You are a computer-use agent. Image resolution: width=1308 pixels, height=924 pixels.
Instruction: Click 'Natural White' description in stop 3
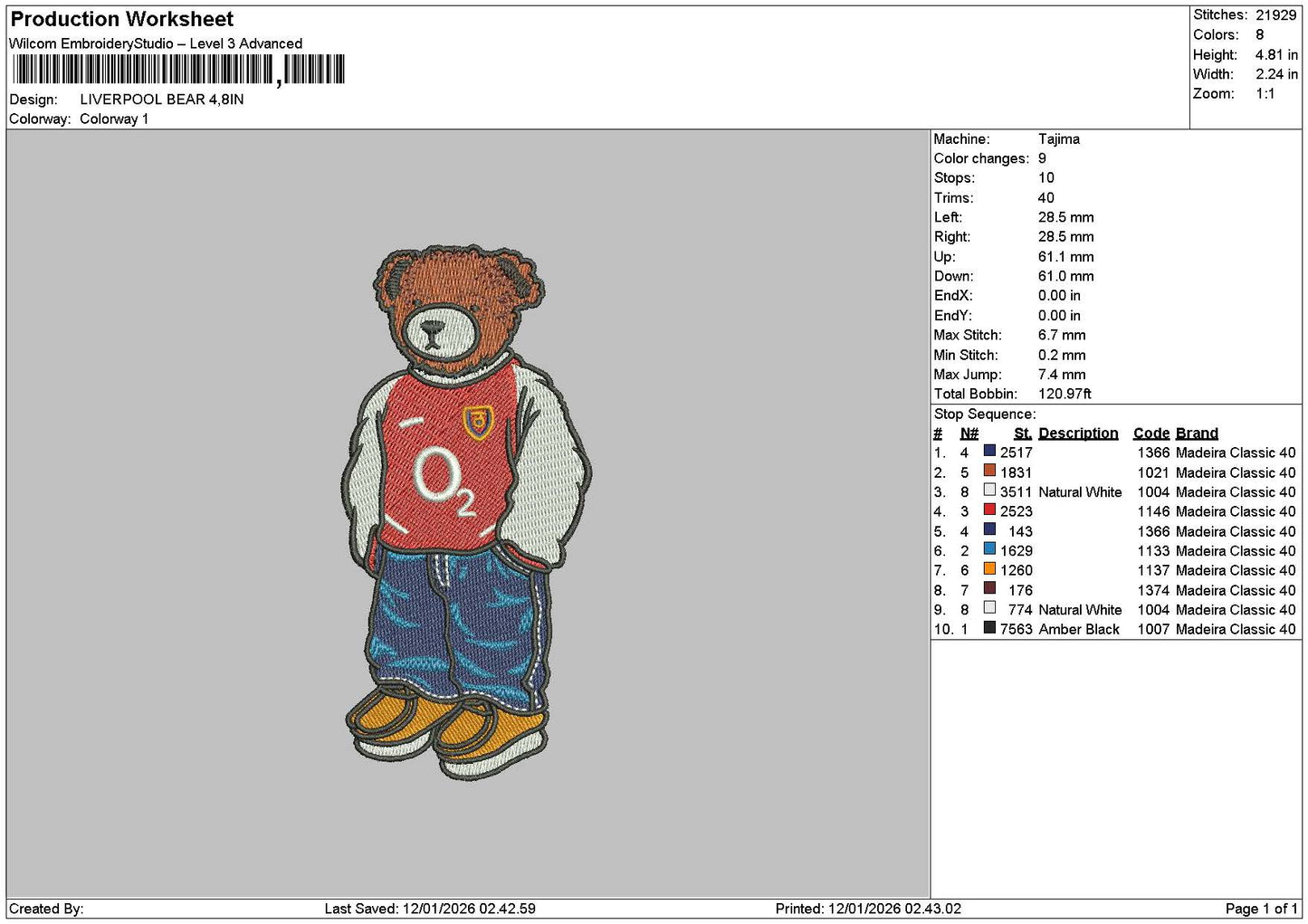click(1080, 492)
